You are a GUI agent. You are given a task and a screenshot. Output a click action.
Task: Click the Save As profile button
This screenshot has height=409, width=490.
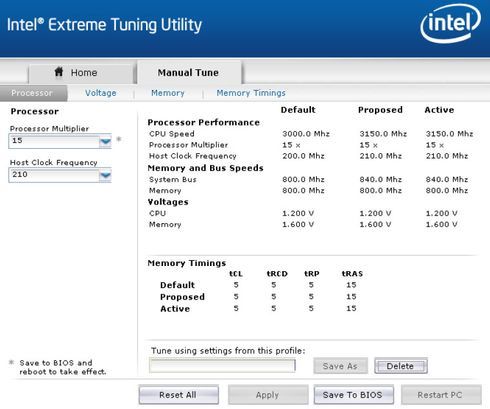pos(341,366)
